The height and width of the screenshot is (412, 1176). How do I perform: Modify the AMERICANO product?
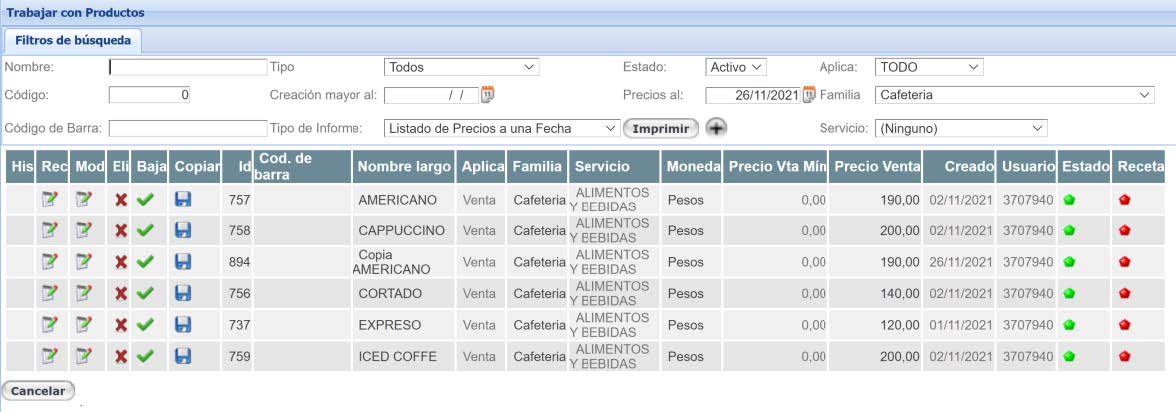84,200
